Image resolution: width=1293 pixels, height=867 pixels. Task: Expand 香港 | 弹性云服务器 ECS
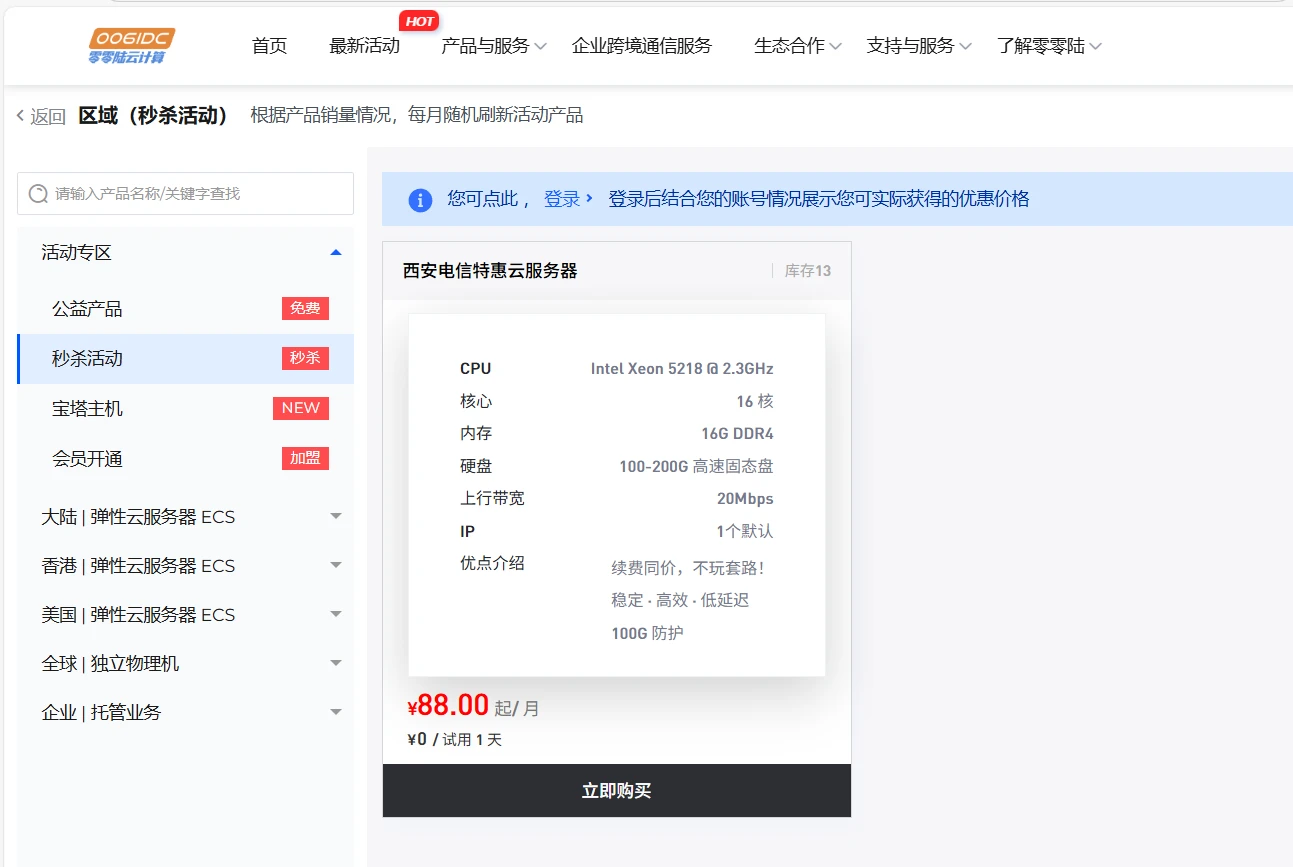tap(336, 566)
